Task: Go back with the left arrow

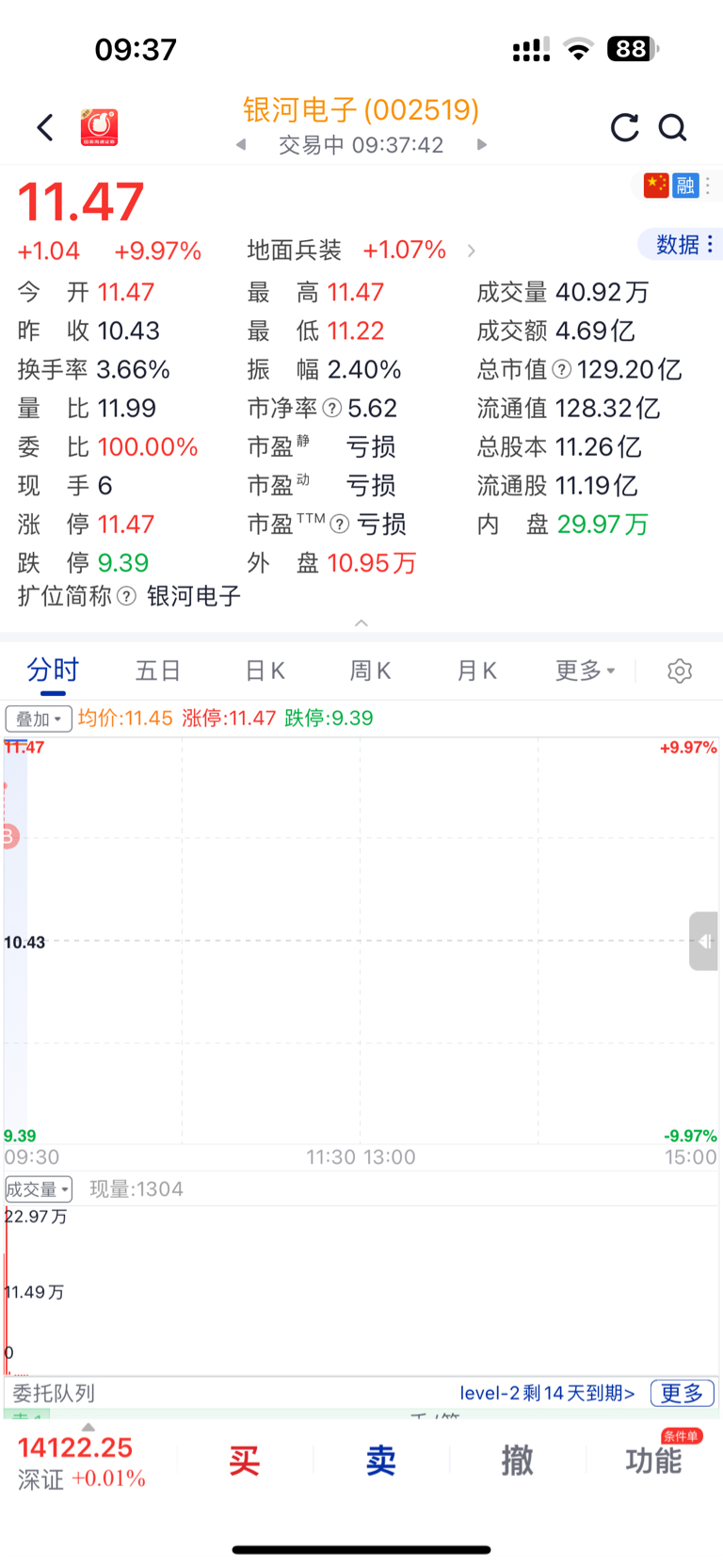Action: click(45, 127)
